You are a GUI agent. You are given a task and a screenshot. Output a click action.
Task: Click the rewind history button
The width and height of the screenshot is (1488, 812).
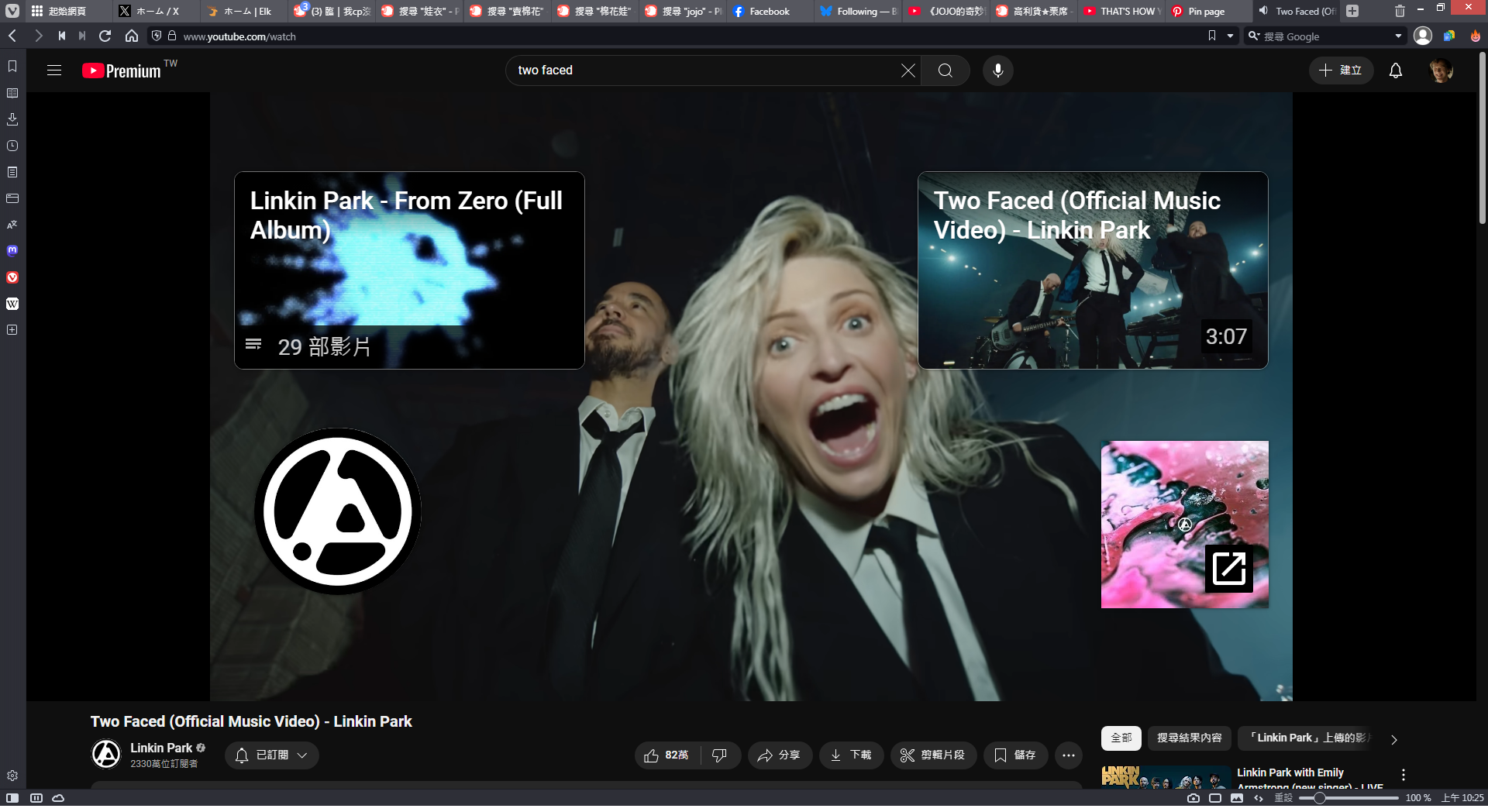pos(62,36)
